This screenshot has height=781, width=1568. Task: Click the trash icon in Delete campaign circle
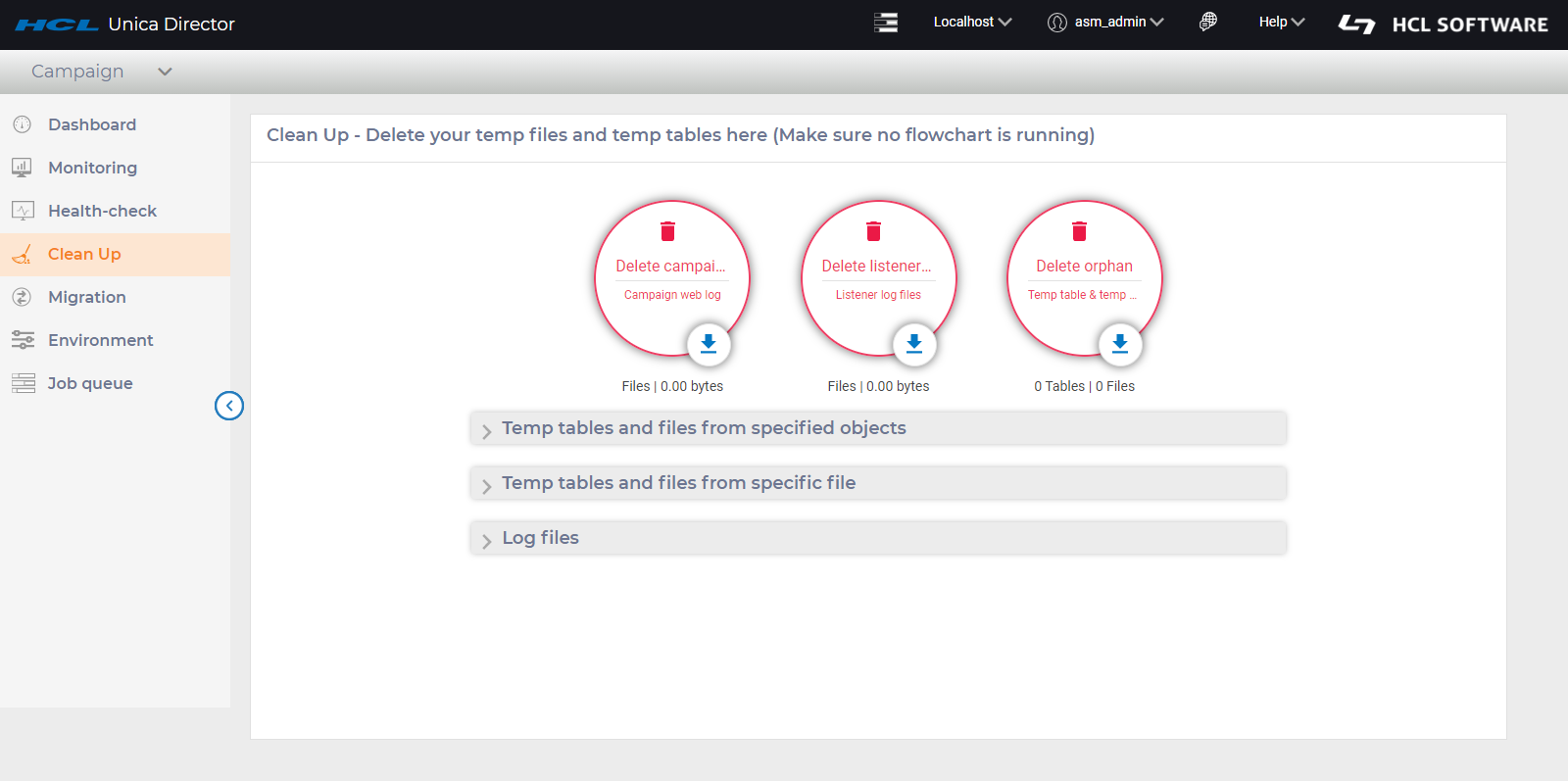(x=667, y=231)
